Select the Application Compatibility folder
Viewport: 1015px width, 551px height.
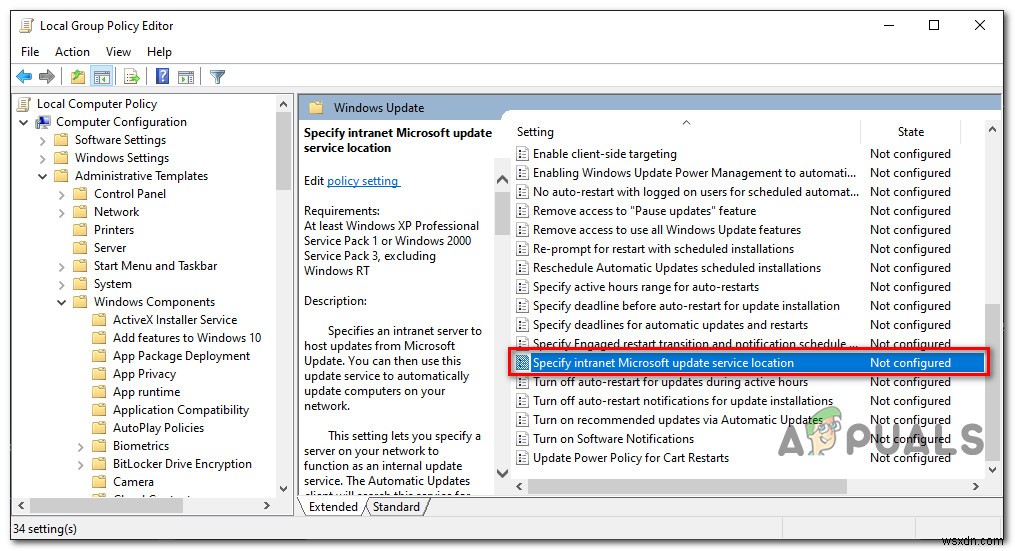(181, 410)
